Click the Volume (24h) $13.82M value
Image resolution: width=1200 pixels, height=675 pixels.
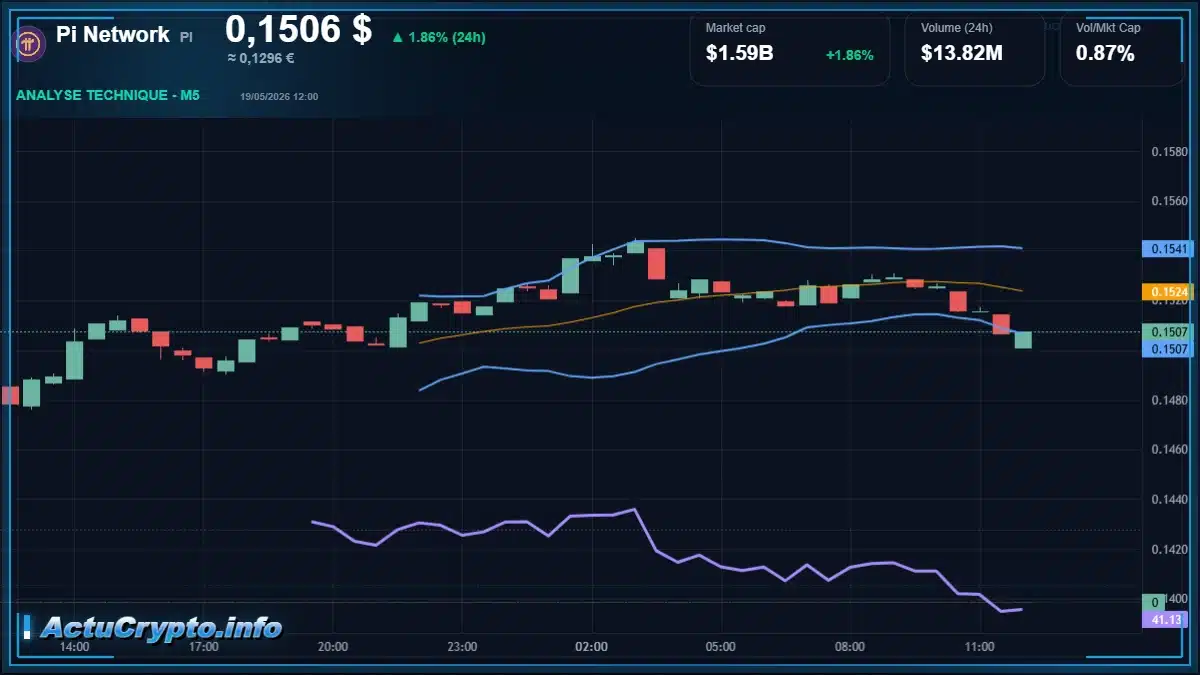pyautogui.click(x=962, y=53)
